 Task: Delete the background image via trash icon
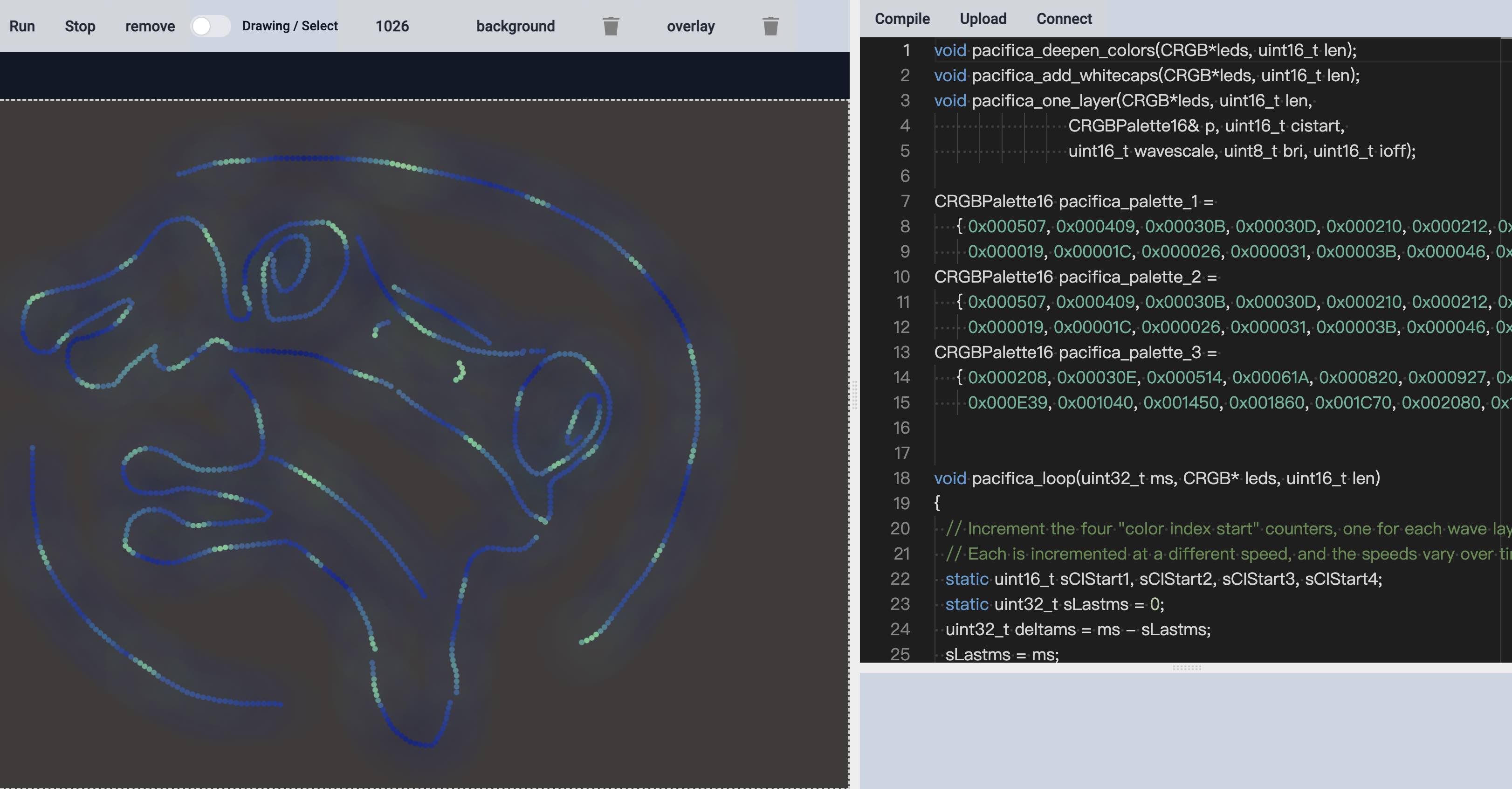[611, 27]
